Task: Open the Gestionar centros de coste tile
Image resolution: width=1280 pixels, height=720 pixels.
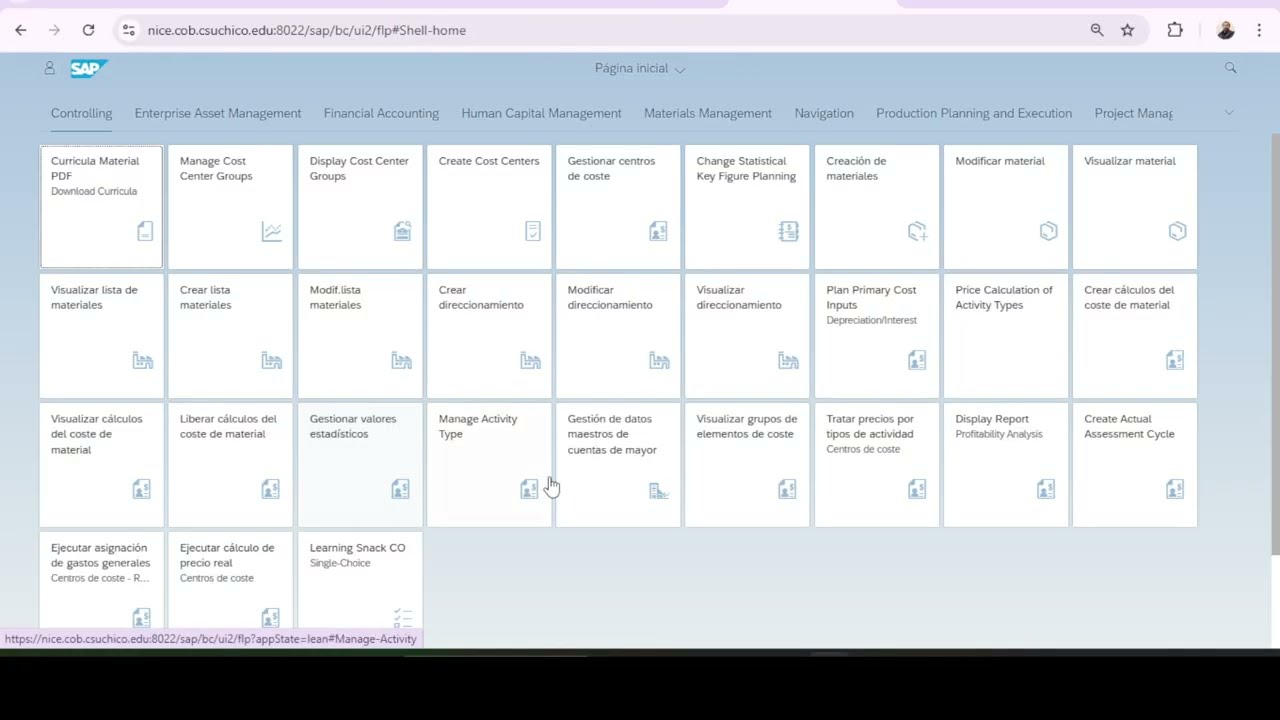Action: [618, 207]
